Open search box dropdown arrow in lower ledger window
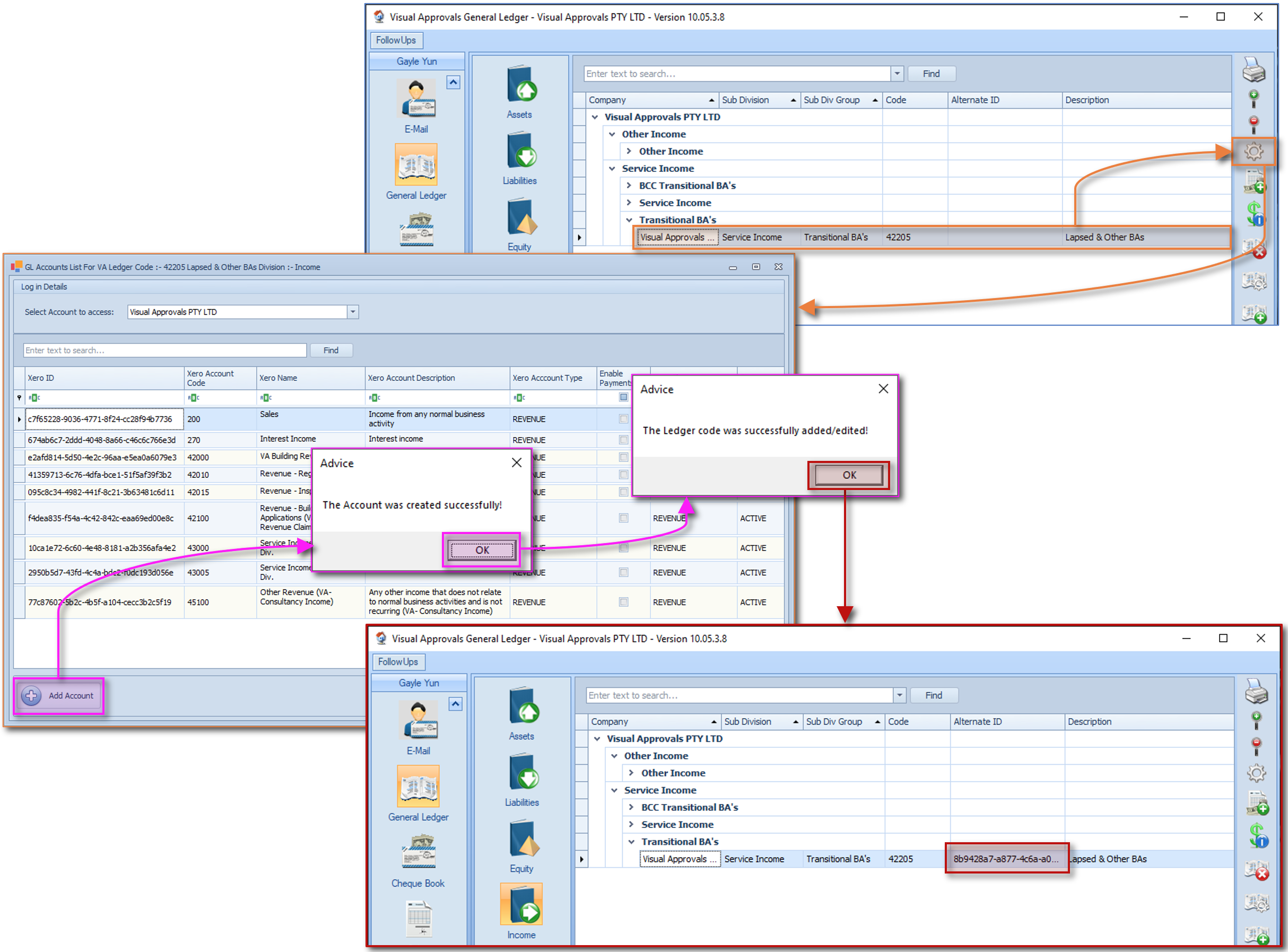Screen dimensions: 1288x952 pos(899,695)
